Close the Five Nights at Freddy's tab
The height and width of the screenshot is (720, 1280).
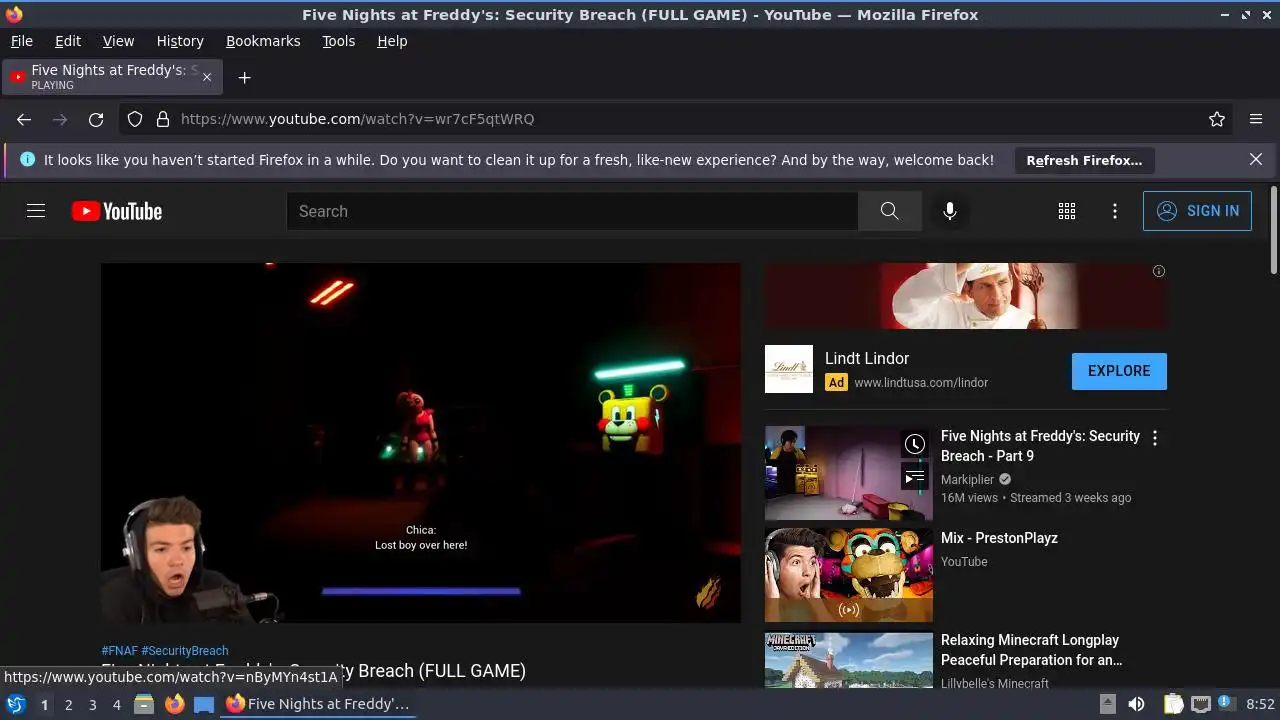(x=207, y=77)
